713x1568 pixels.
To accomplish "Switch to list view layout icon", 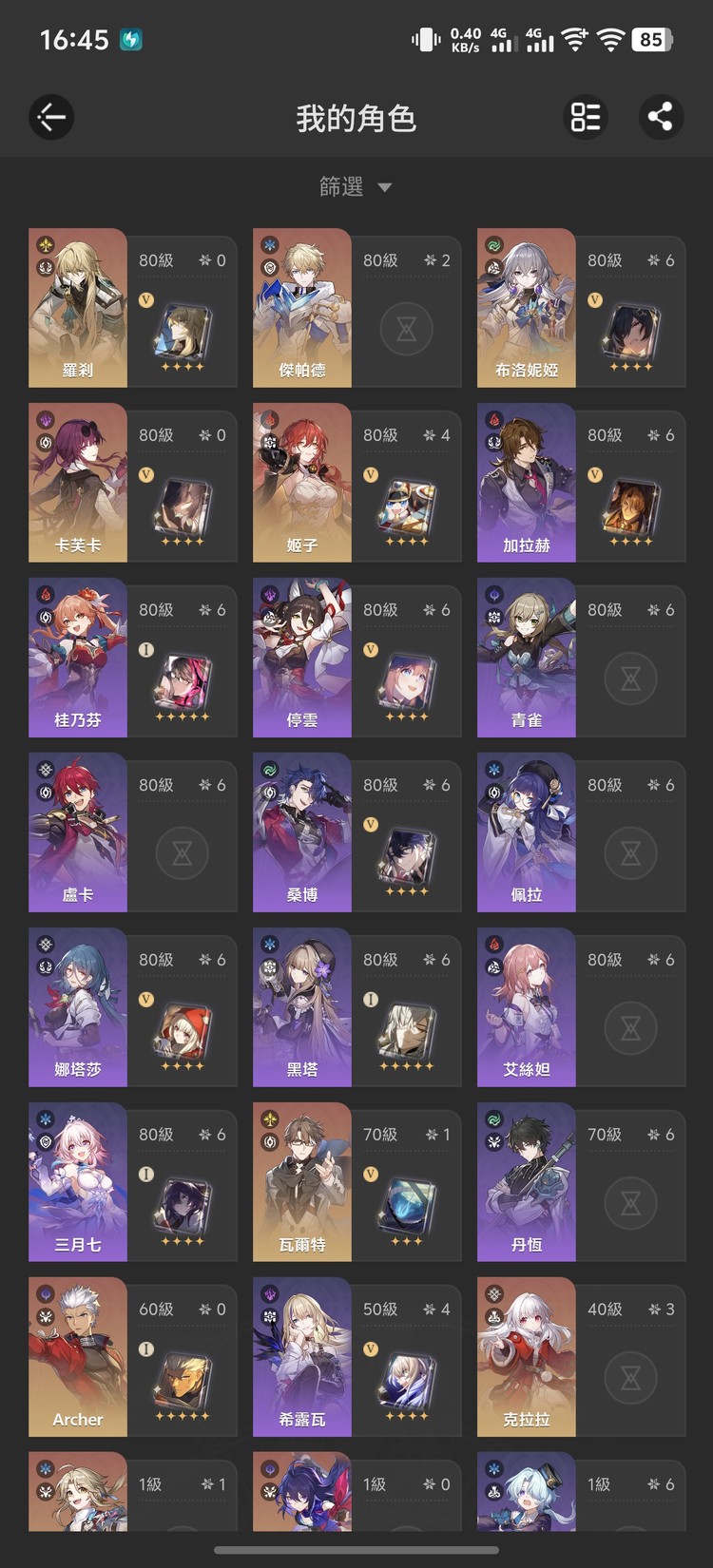I will 585,117.
